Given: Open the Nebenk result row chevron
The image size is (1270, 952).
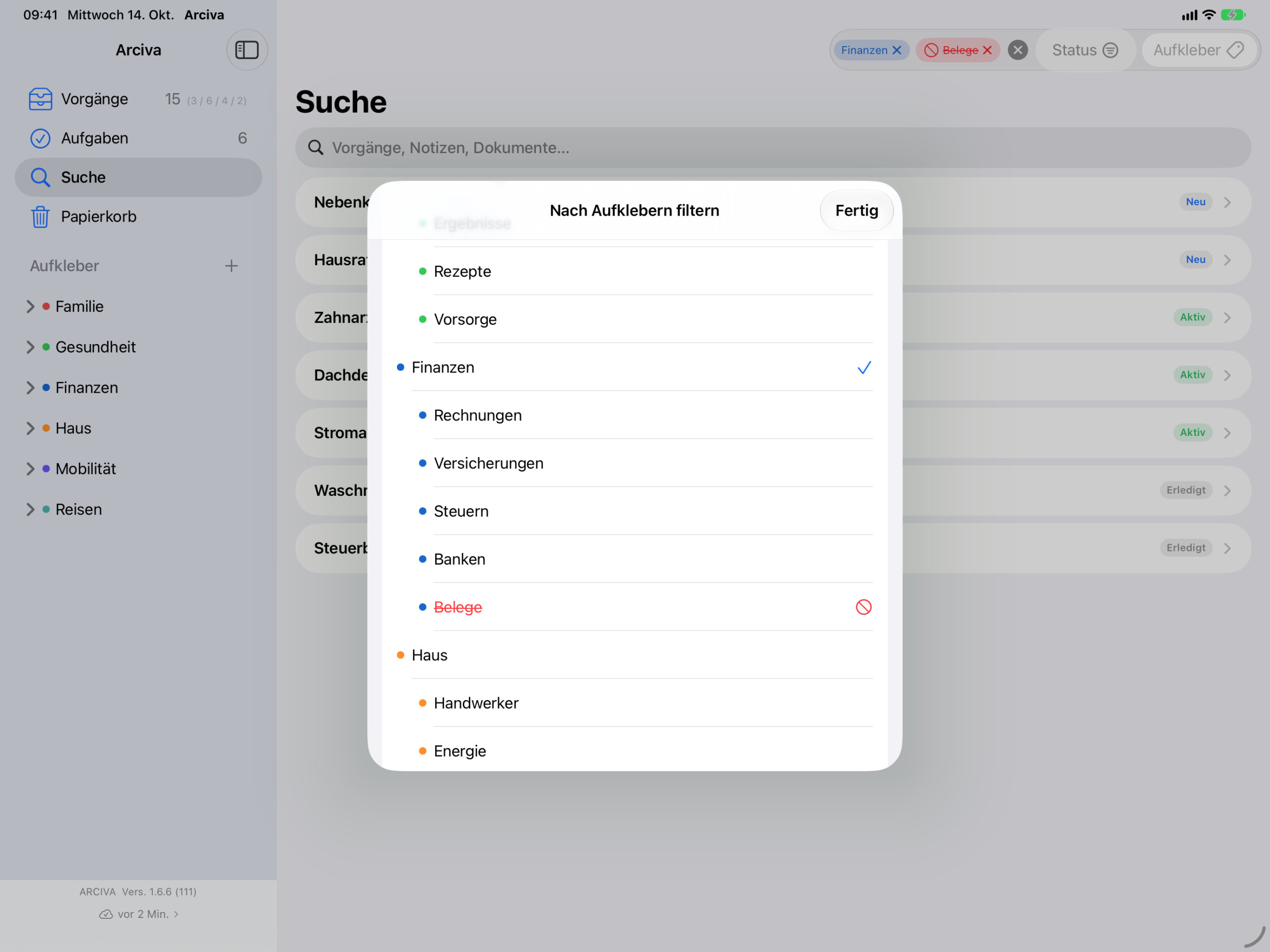Looking at the screenshot, I should [1227, 202].
